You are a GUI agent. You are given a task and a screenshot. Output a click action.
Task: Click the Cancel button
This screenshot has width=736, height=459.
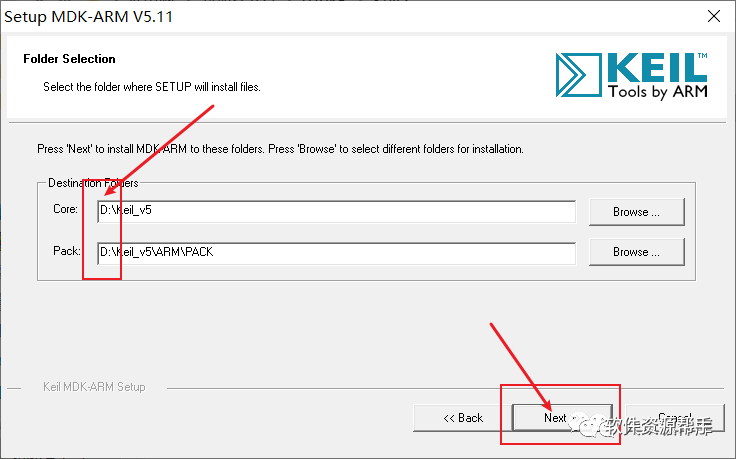pos(675,418)
